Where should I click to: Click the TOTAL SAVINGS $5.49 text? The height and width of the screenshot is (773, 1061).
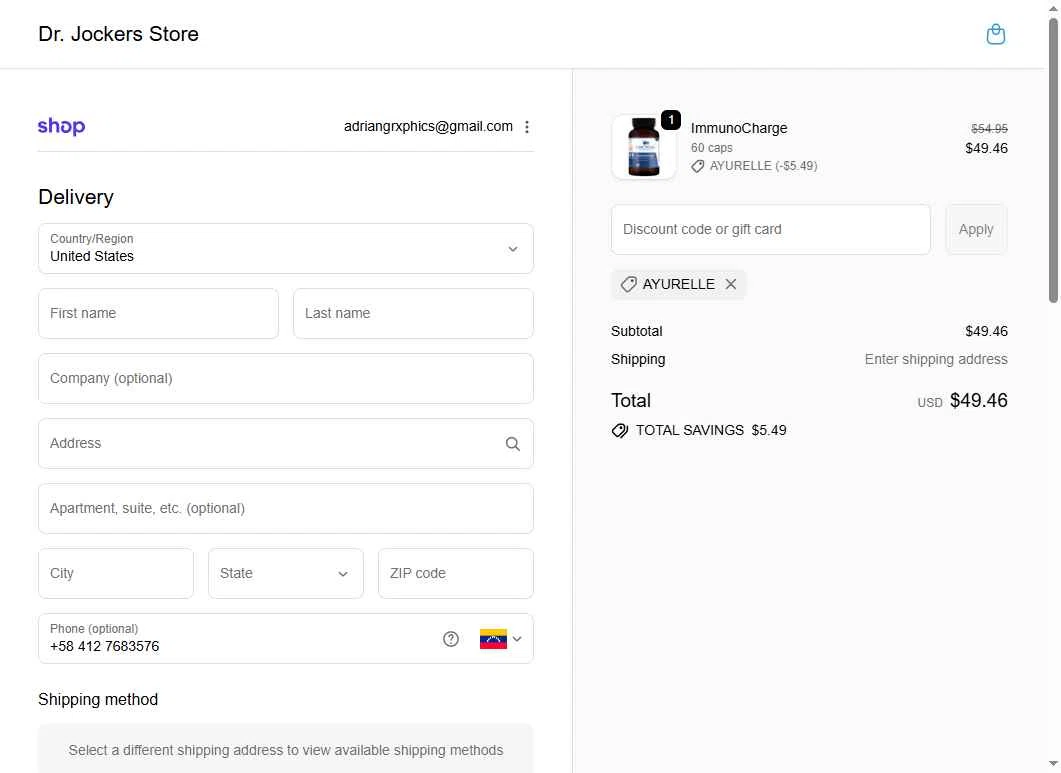tap(710, 430)
